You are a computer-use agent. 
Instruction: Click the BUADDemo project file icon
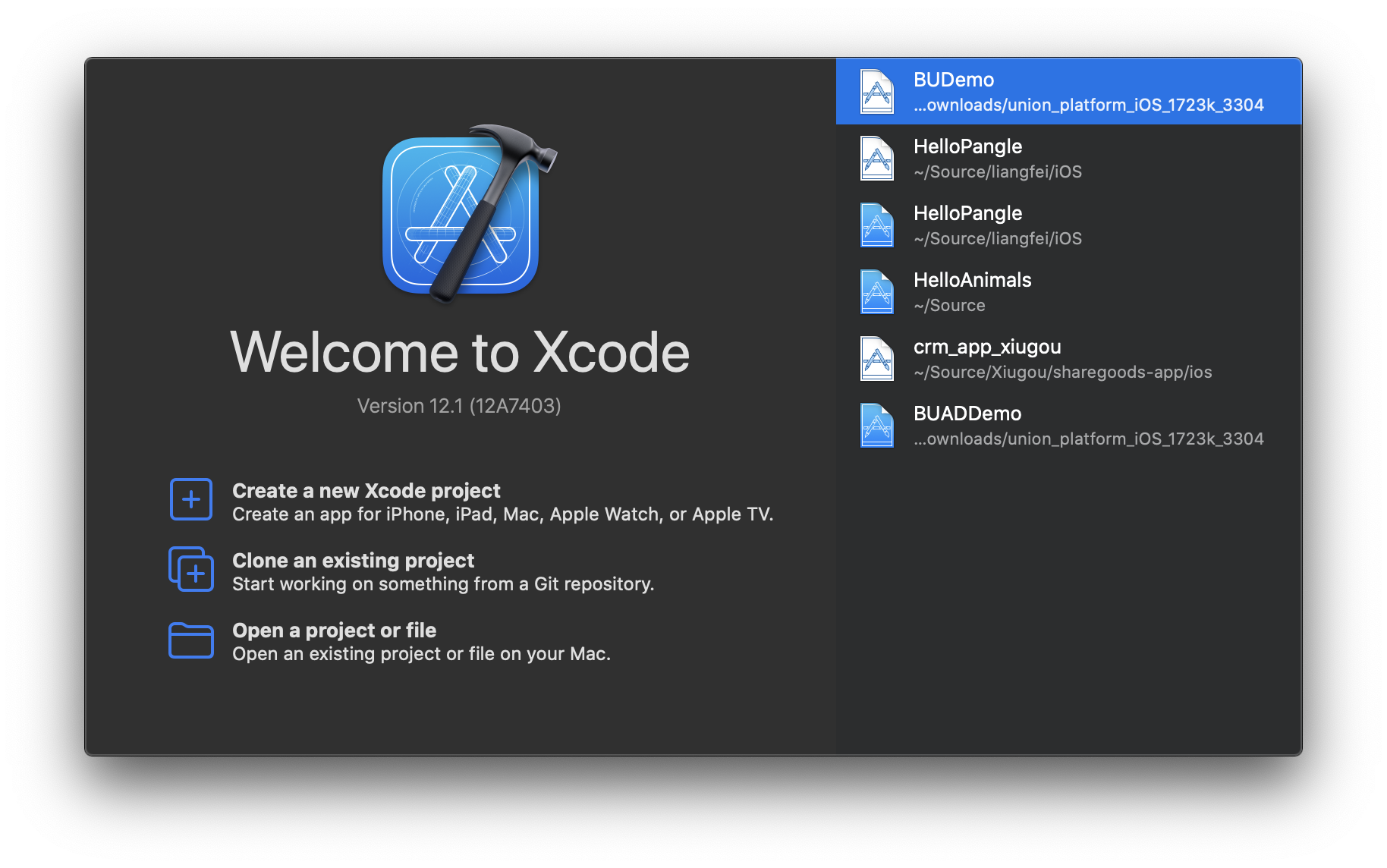point(876,426)
